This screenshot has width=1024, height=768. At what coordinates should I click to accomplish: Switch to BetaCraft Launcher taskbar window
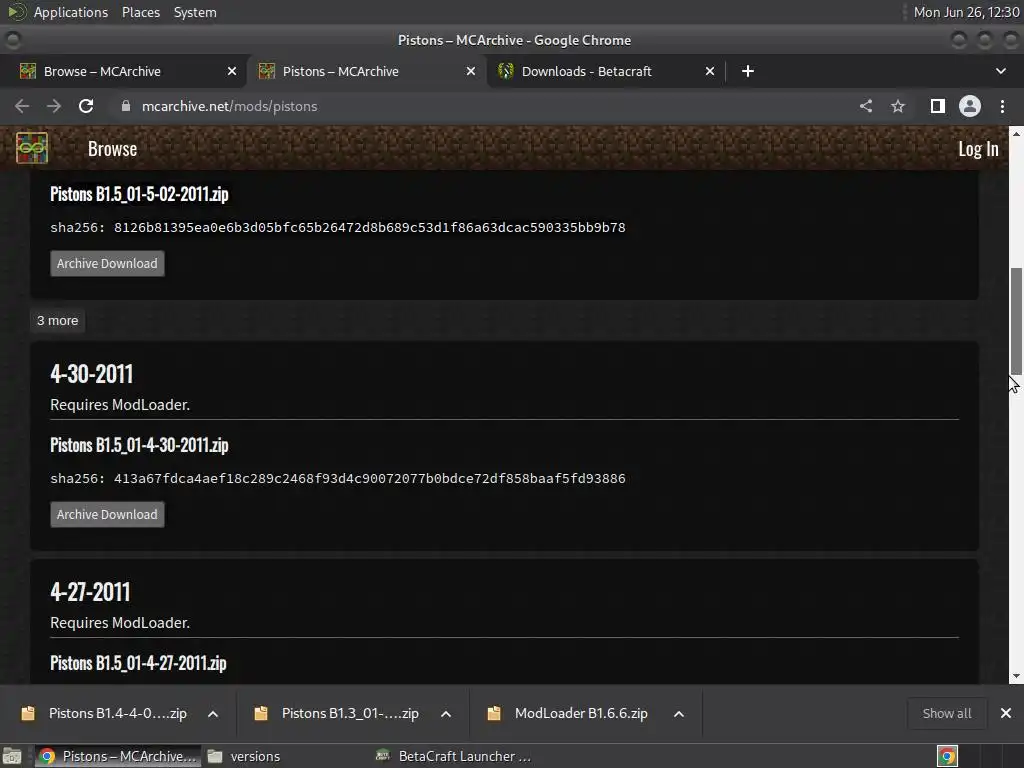(455, 756)
